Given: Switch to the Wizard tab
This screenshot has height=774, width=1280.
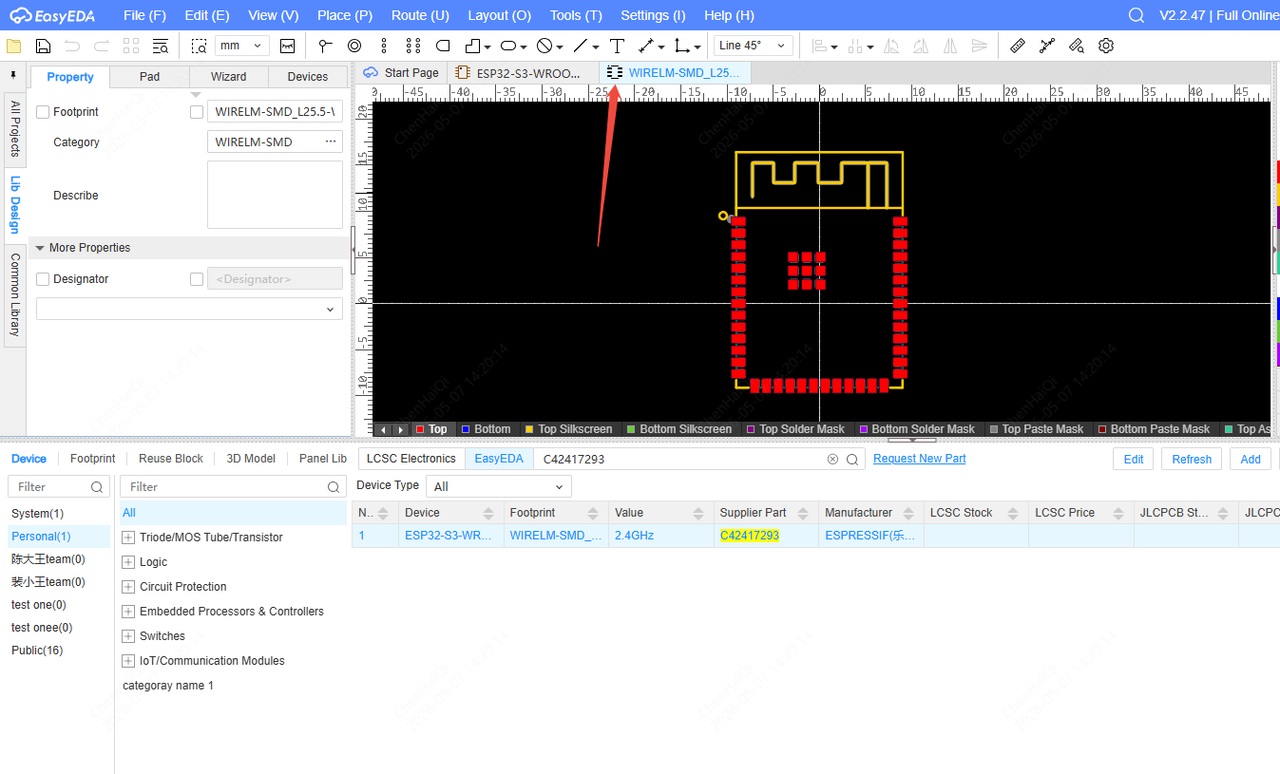Looking at the screenshot, I should (228, 77).
